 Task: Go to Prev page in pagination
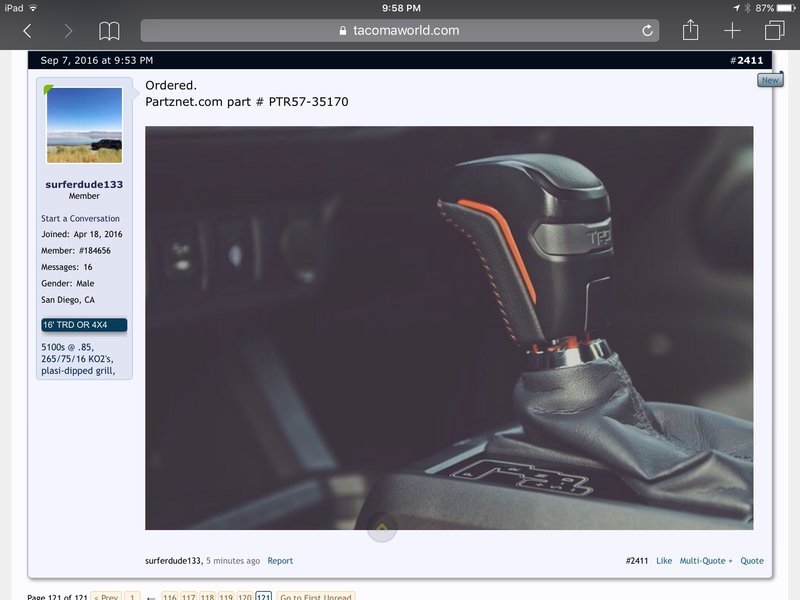click(106, 596)
